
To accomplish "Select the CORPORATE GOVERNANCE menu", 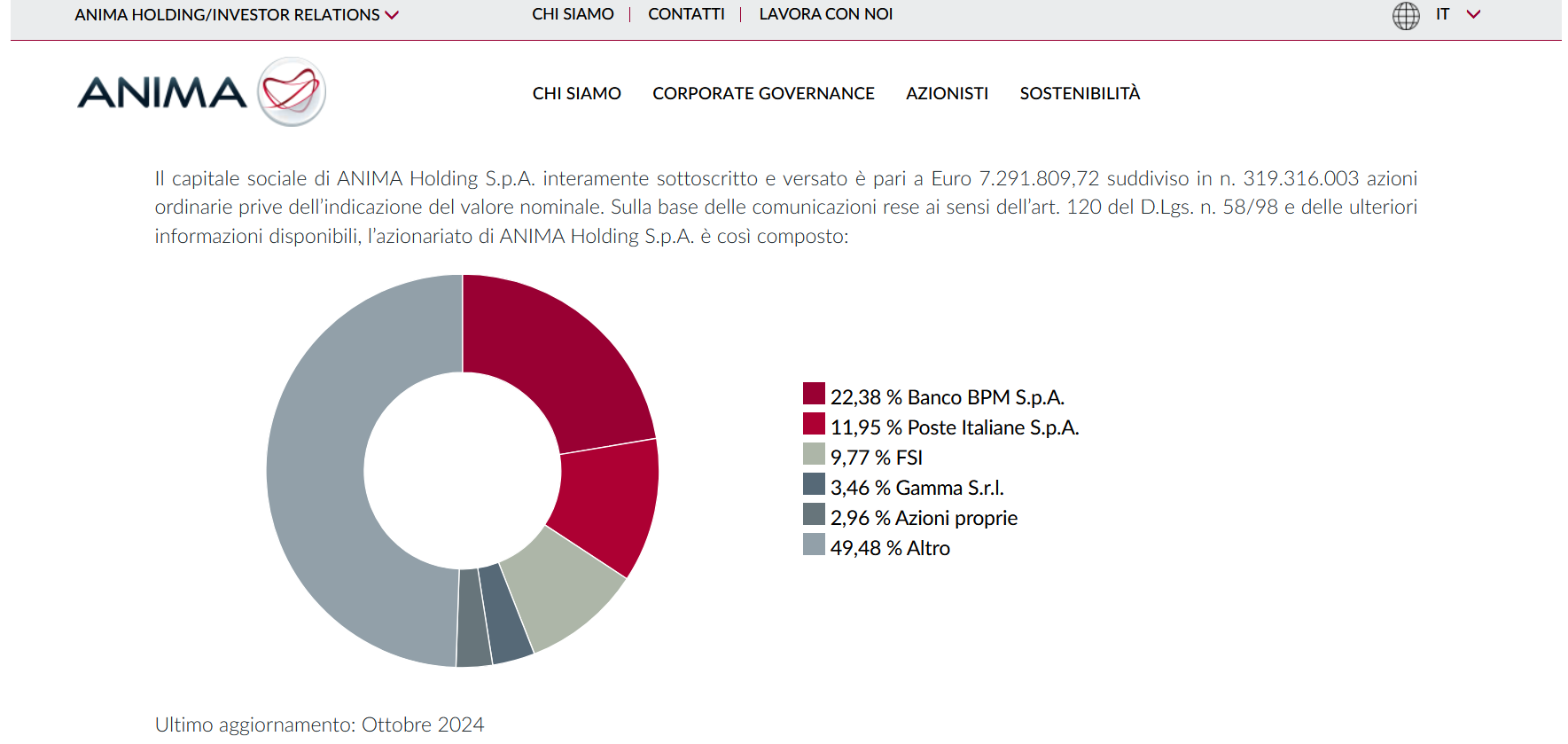I will 763,93.
